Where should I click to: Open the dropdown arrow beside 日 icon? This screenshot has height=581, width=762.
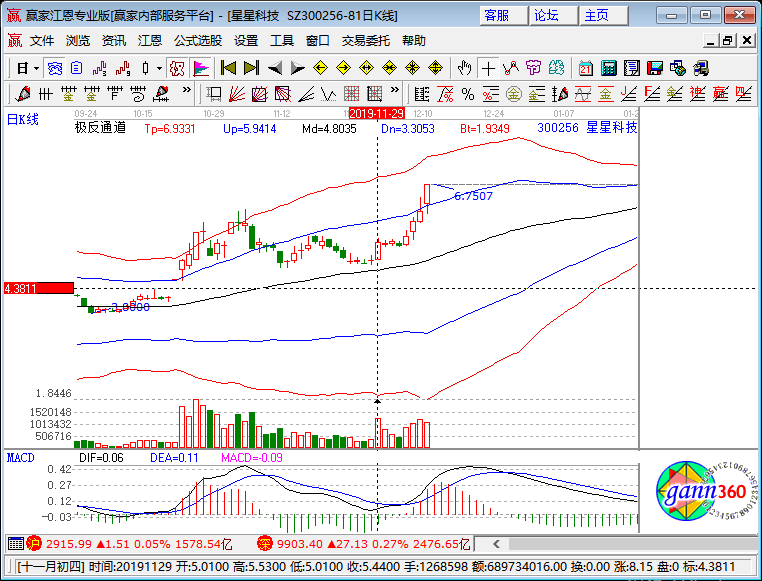coord(36,68)
